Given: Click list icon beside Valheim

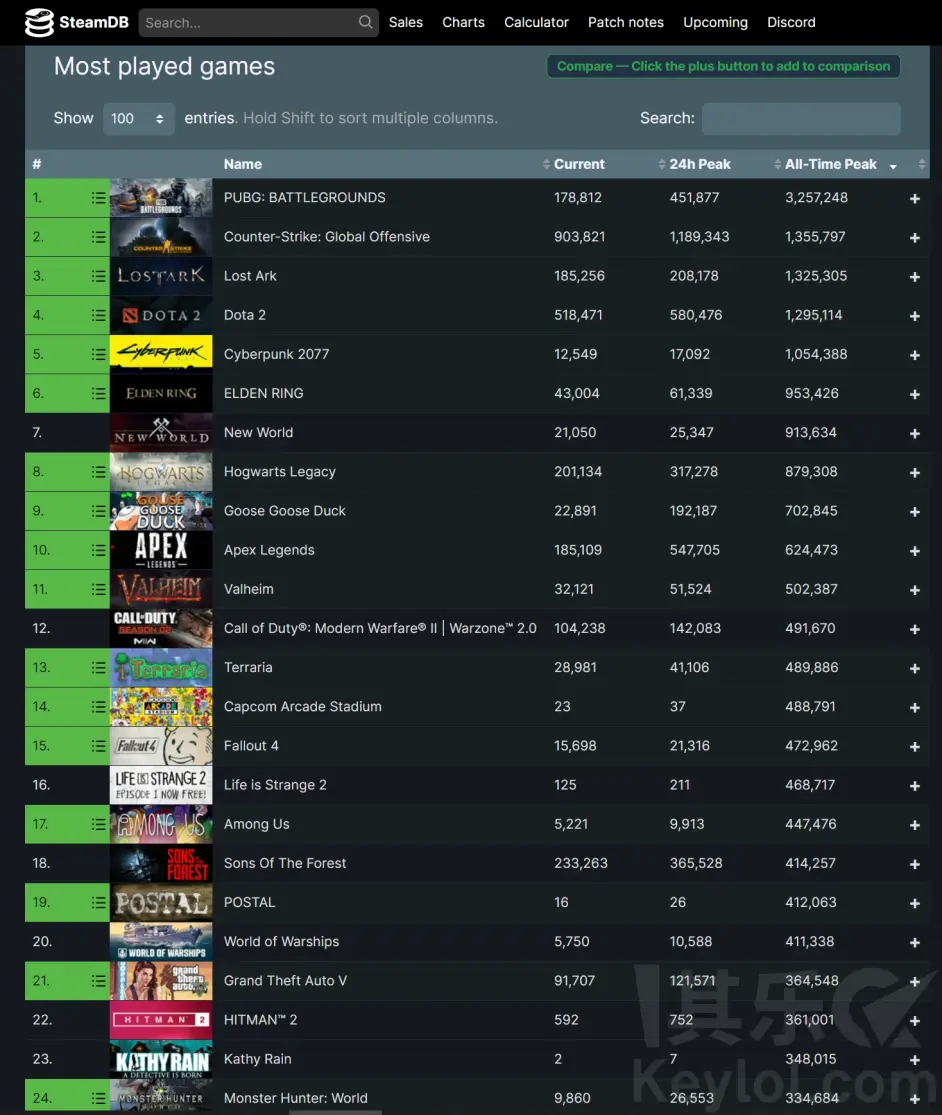Looking at the screenshot, I should [99, 589].
